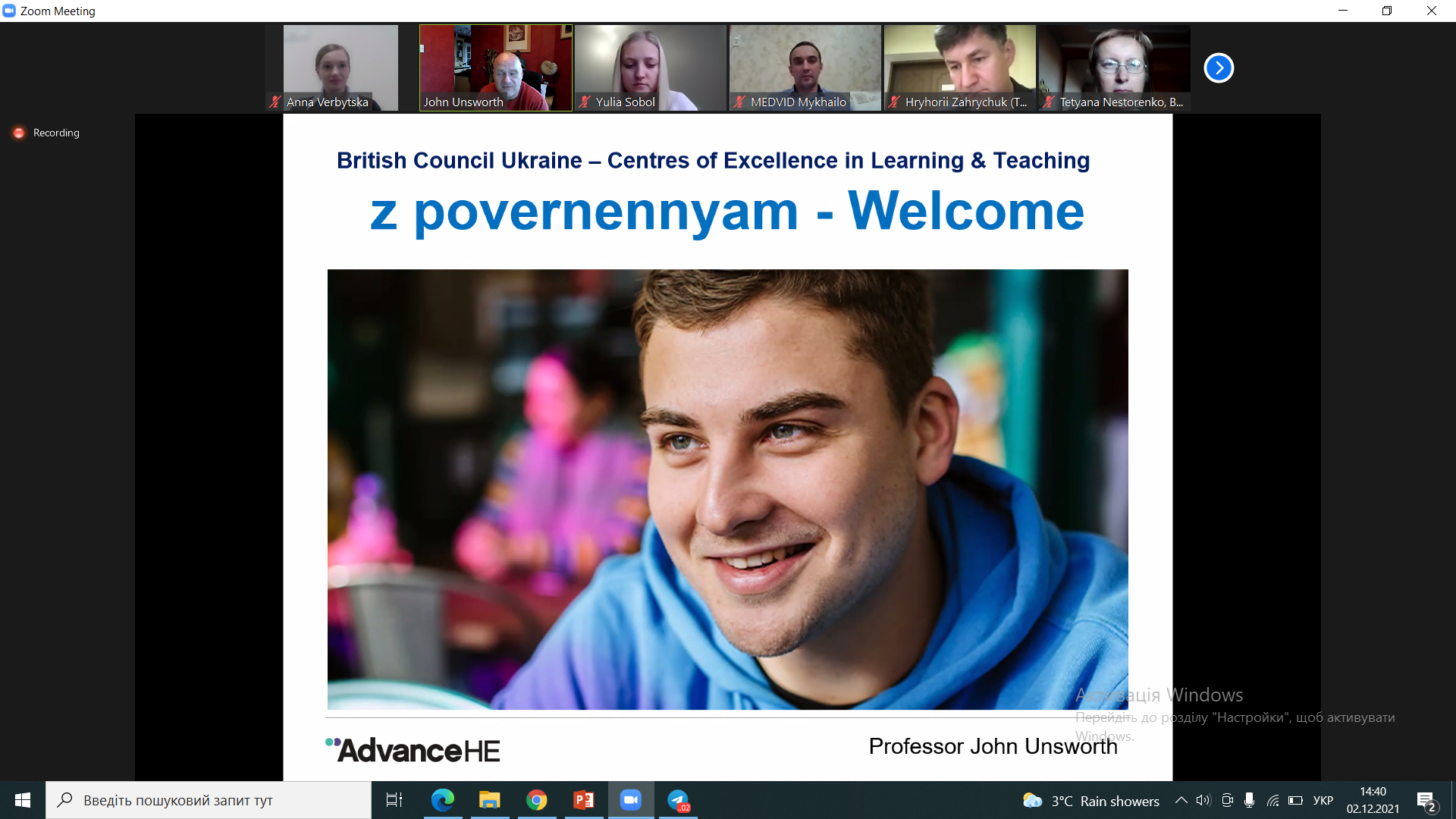Open the Windows Start menu

[22, 800]
